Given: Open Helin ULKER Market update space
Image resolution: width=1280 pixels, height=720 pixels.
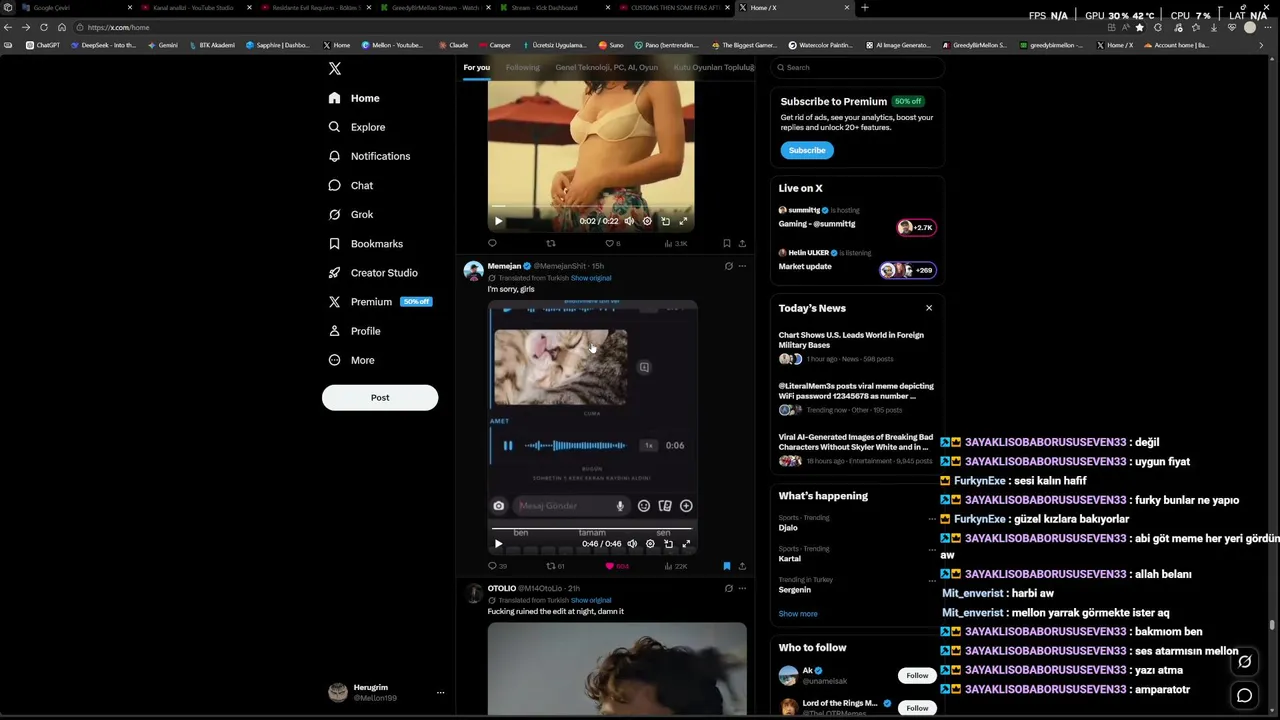Looking at the screenshot, I should (x=857, y=261).
